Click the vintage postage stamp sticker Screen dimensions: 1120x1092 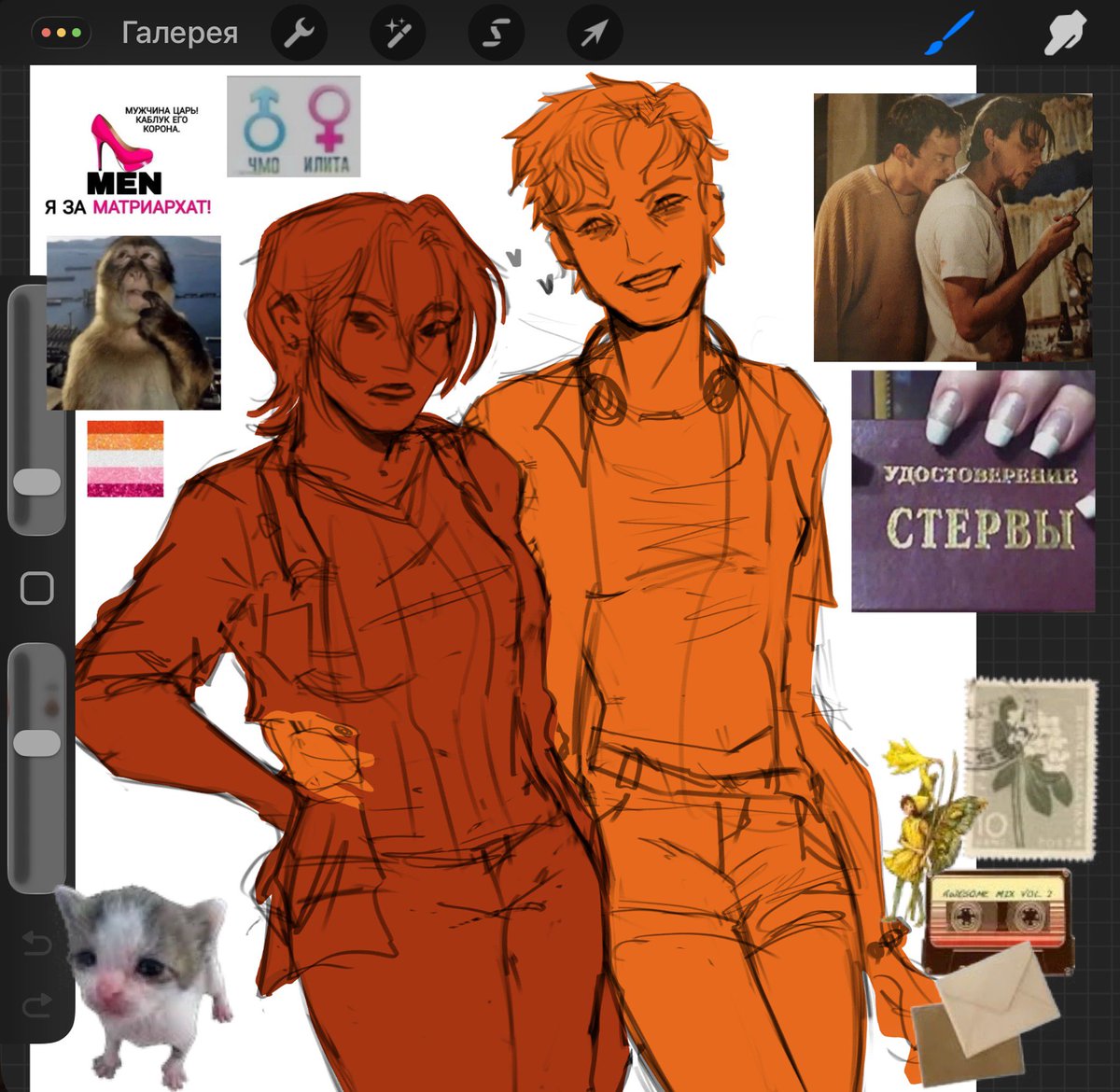[x=1032, y=768]
